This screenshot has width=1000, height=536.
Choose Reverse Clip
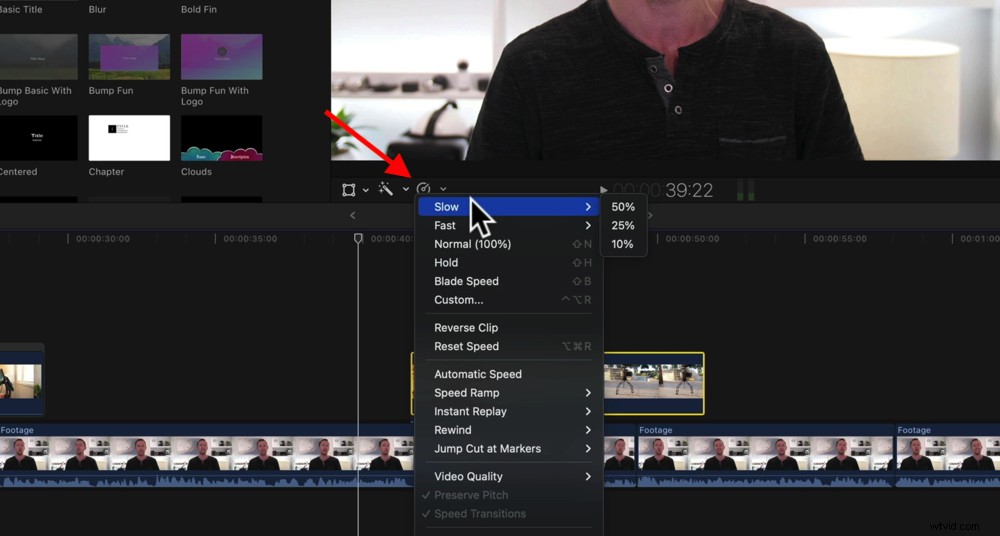[508, 327]
